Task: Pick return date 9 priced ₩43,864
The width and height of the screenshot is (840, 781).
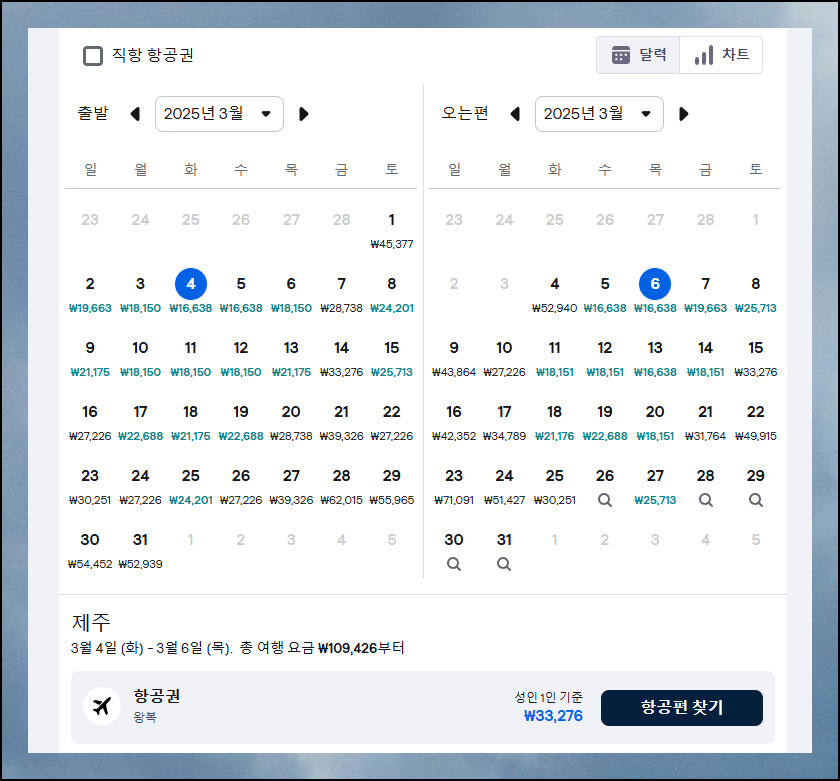Action: point(454,358)
